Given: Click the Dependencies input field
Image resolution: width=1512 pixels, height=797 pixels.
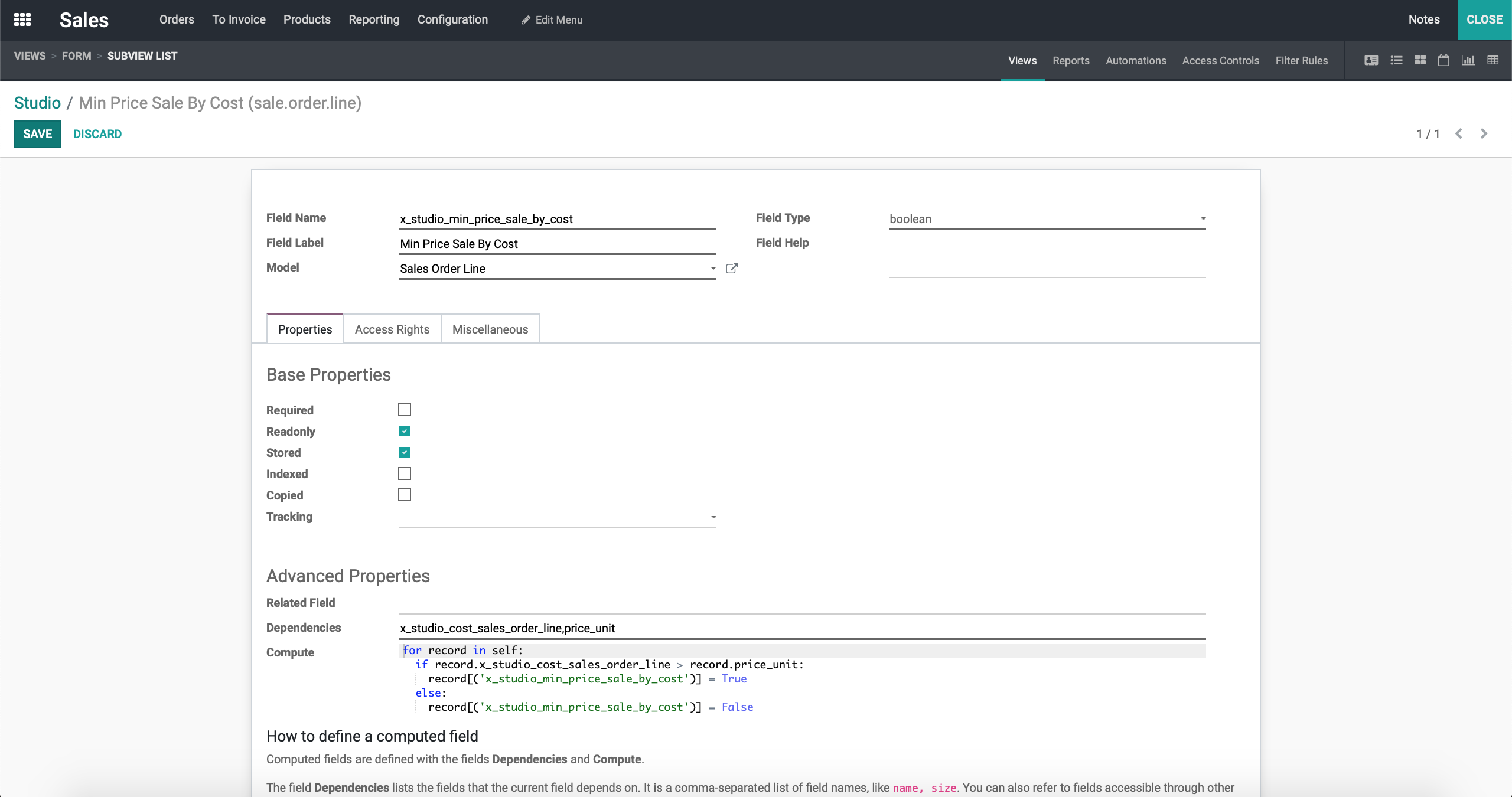Looking at the screenshot, I should pos(801,628).
